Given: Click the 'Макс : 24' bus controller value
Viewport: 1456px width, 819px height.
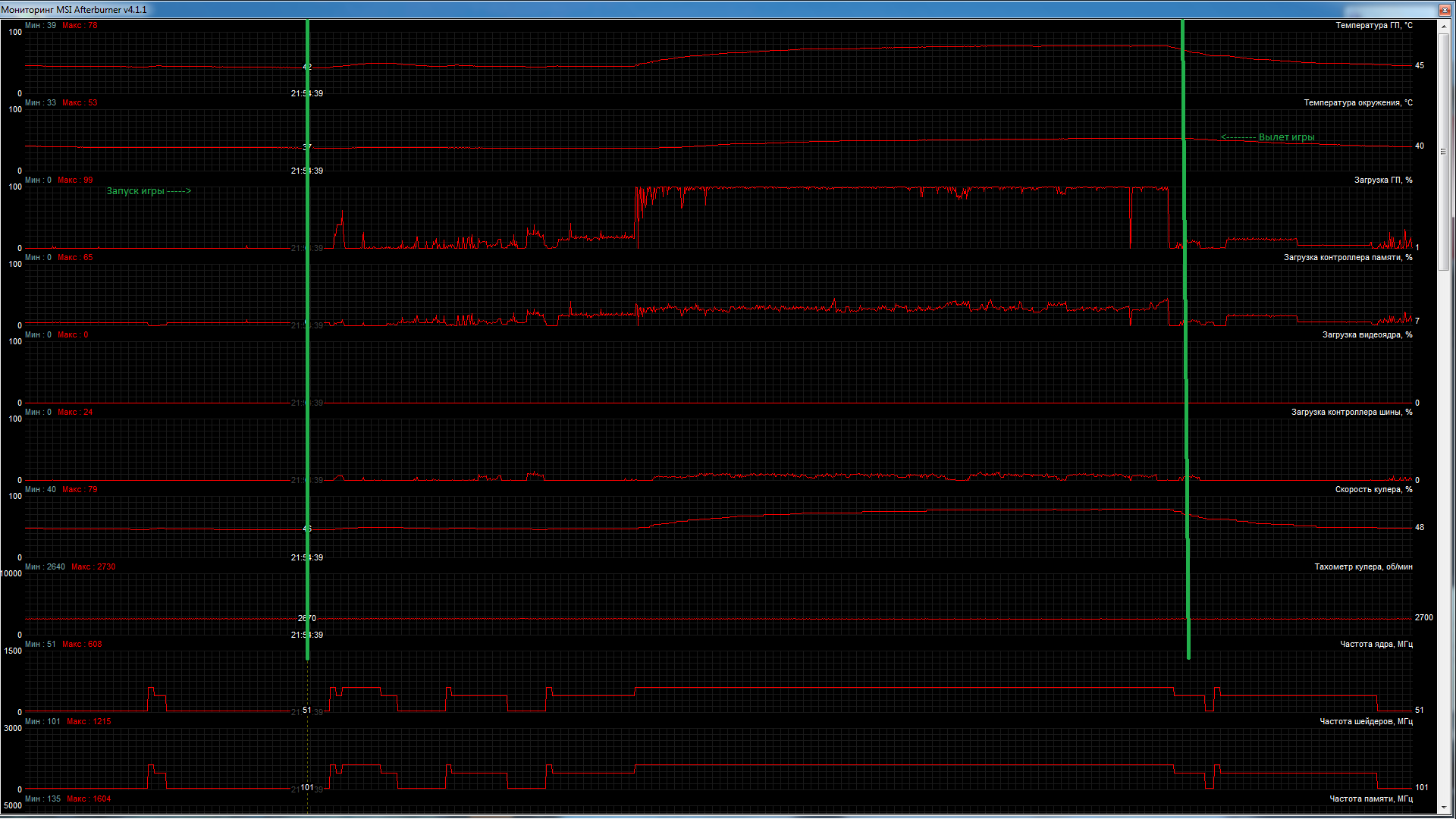Looking at the screenshot, I should click(x=75, y=413).
